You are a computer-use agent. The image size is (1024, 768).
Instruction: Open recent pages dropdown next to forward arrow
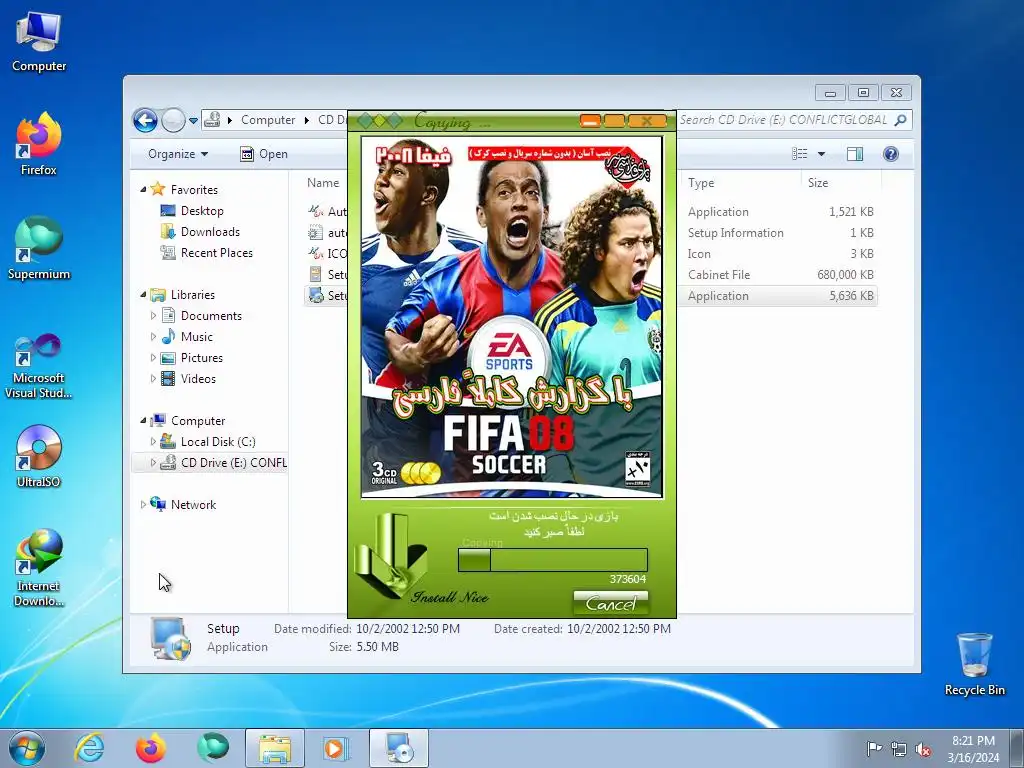point(193,121)
